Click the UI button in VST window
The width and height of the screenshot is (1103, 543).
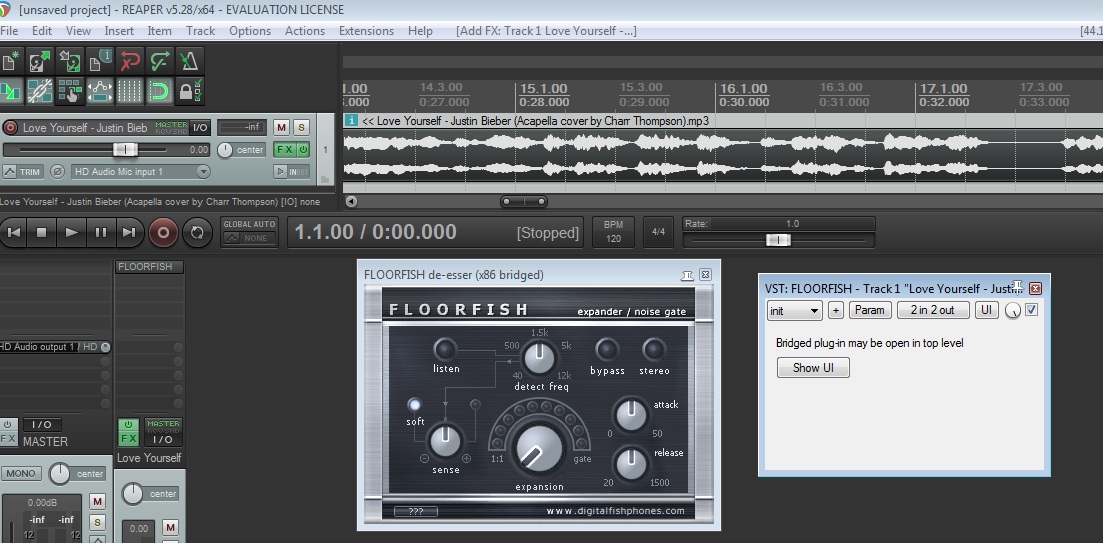(986, 310)
